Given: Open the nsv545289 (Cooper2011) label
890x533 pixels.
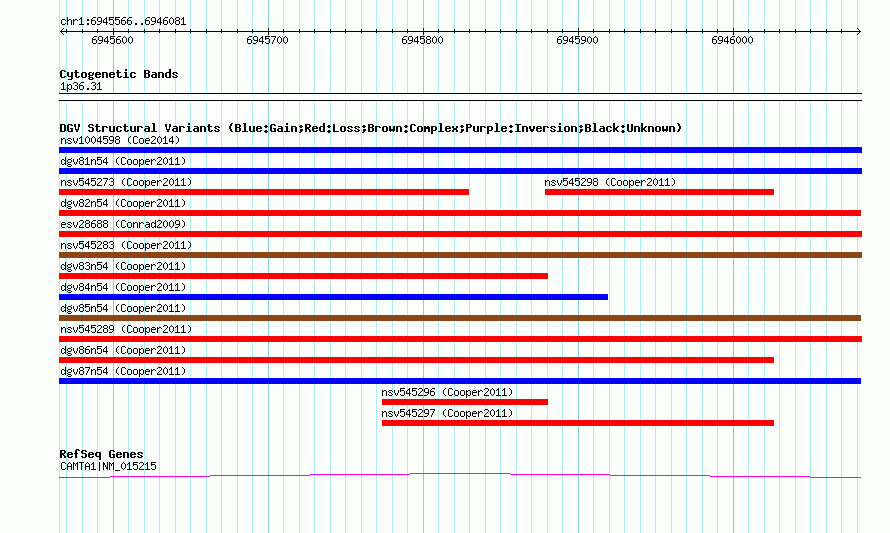Looking at the screenshot, I should [126, 329].
